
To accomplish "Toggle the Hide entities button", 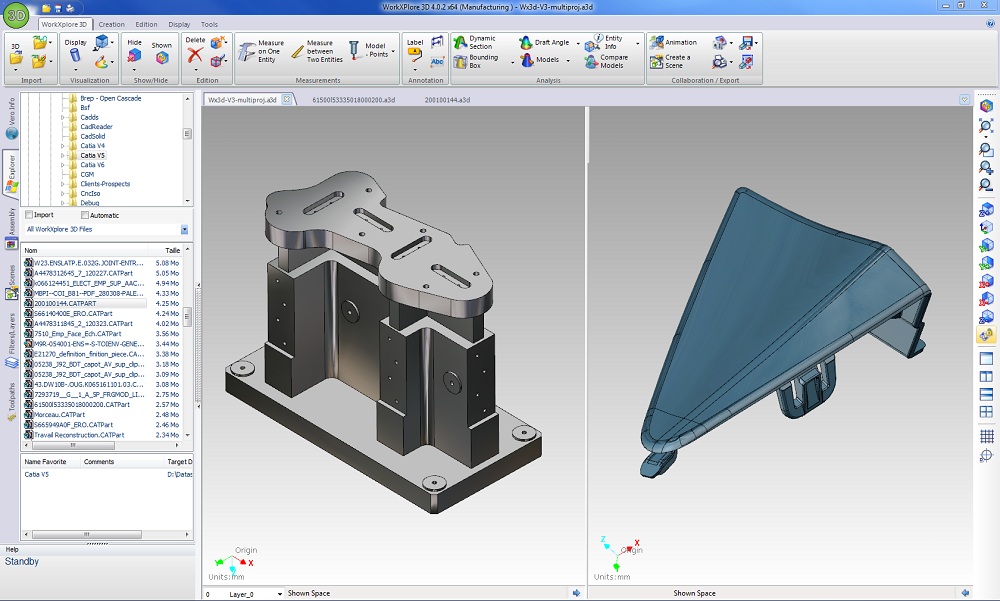I will (134, 56).
